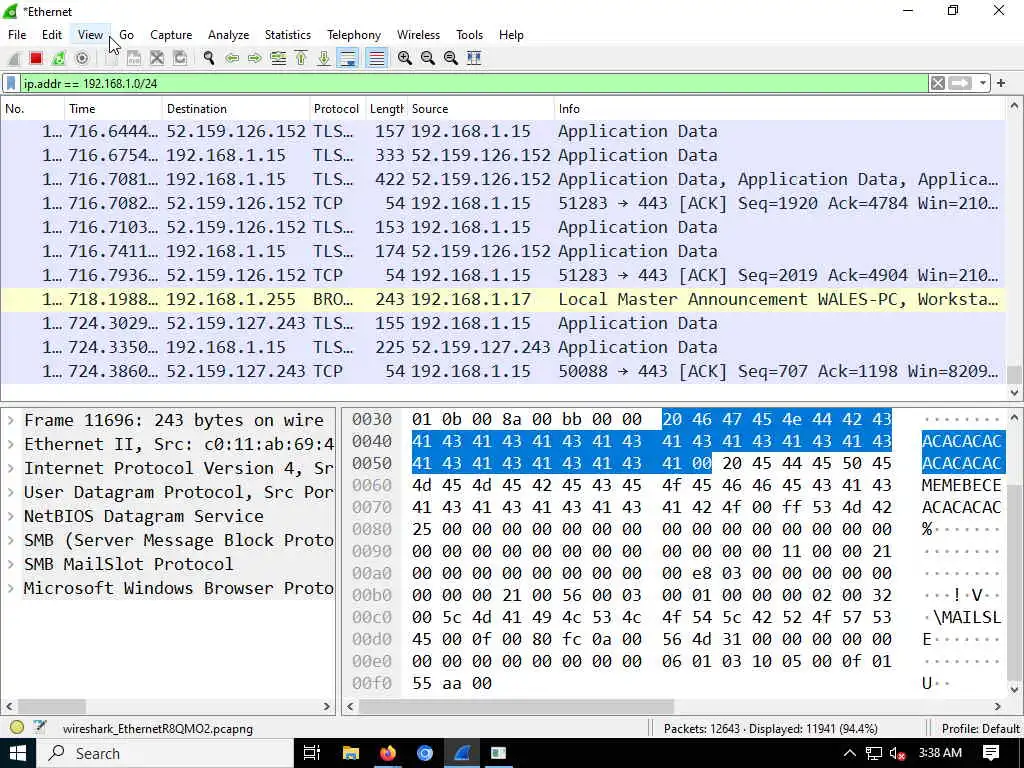
Task: Expand Microsoft Windows Browser Protocol node
Action: tap(11, 588)
